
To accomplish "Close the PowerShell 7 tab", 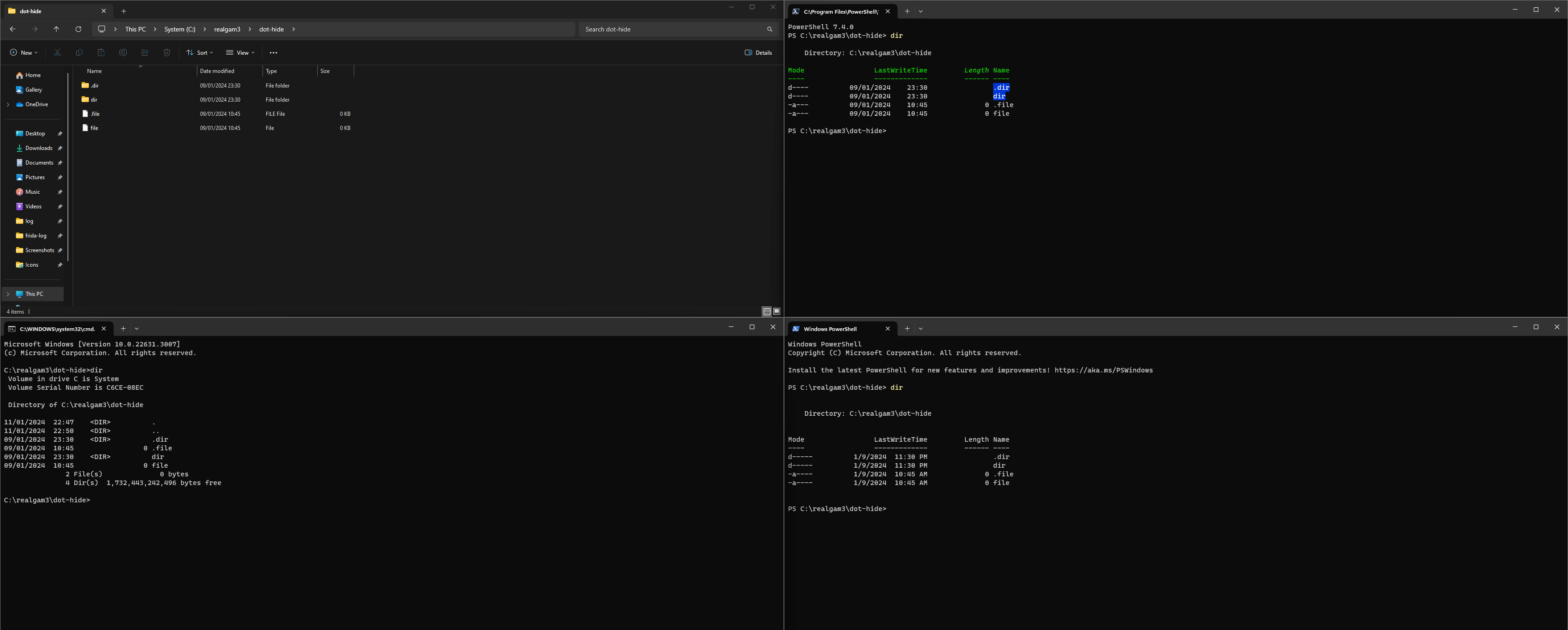I will 887,11.
